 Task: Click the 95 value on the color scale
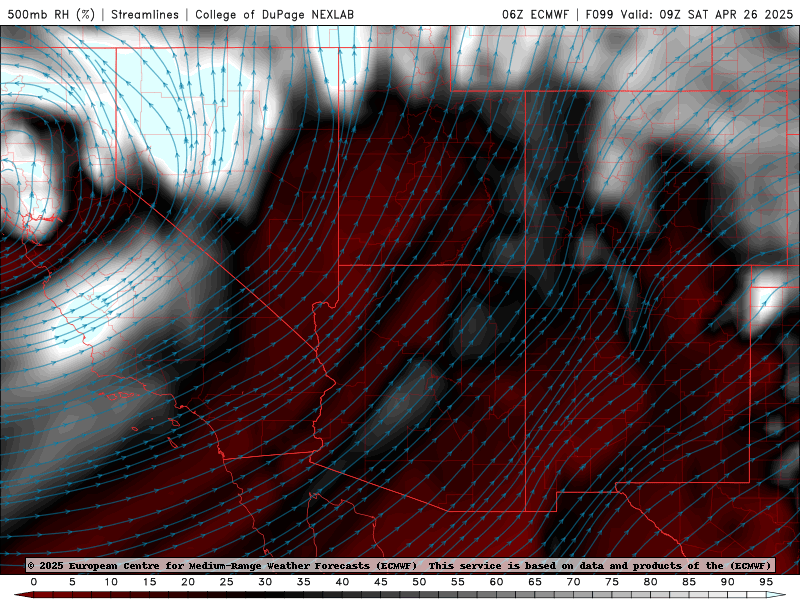click(x=766, y=582)
